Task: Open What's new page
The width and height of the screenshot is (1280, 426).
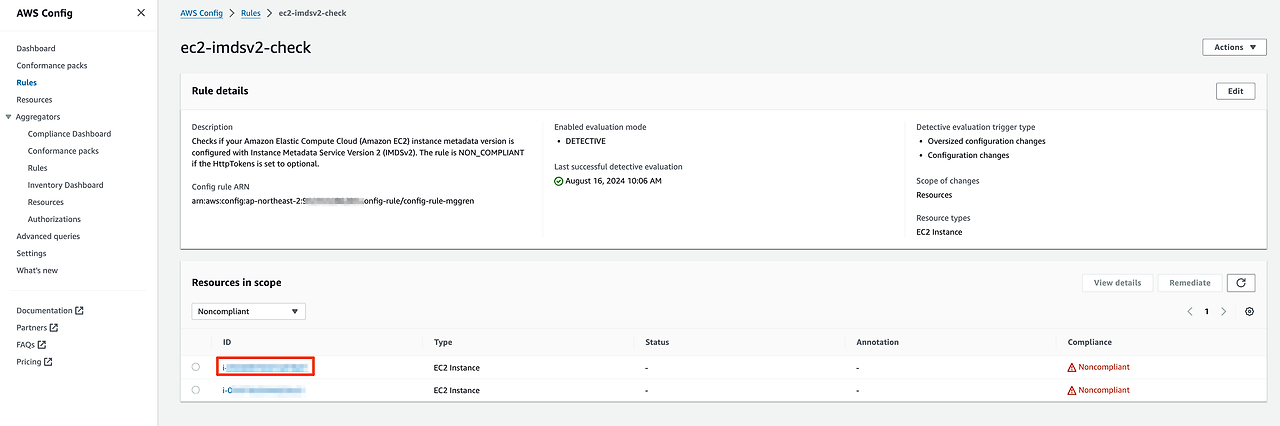Action: tap(37, 270)
